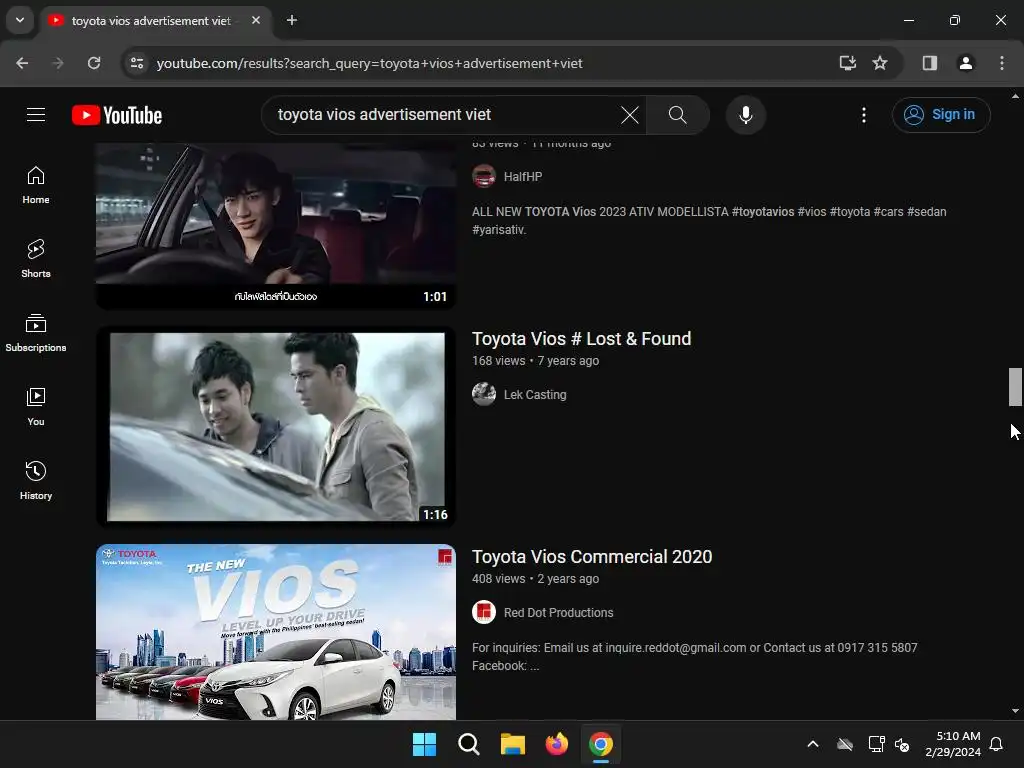
Task: Click the Sign in button
Action: coord(940,115)
